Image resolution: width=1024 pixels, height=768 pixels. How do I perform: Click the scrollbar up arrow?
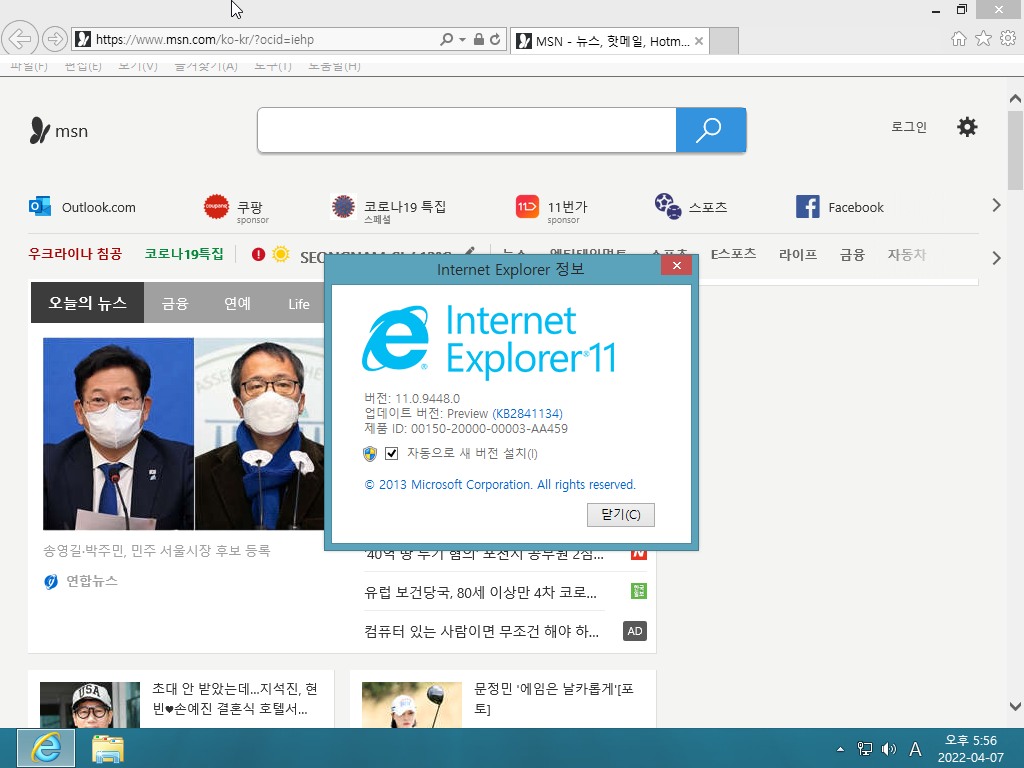pos(1015,99)
